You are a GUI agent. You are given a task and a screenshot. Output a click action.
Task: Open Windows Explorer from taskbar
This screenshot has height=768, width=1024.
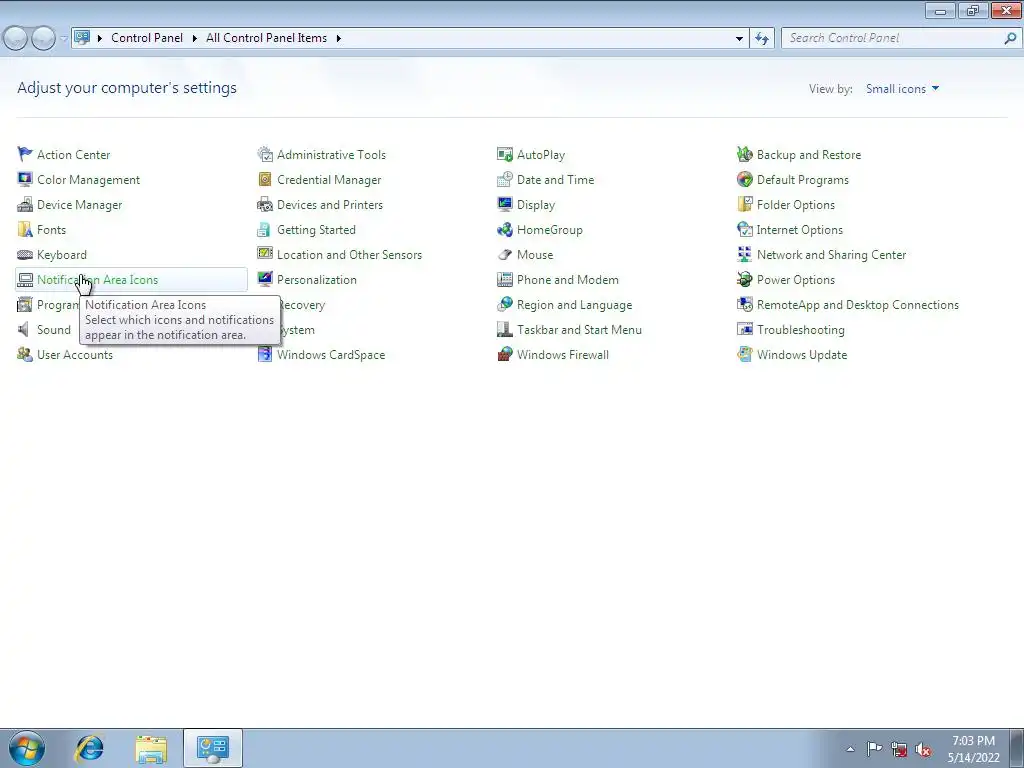pyautogui.click(x=151, y=748)
